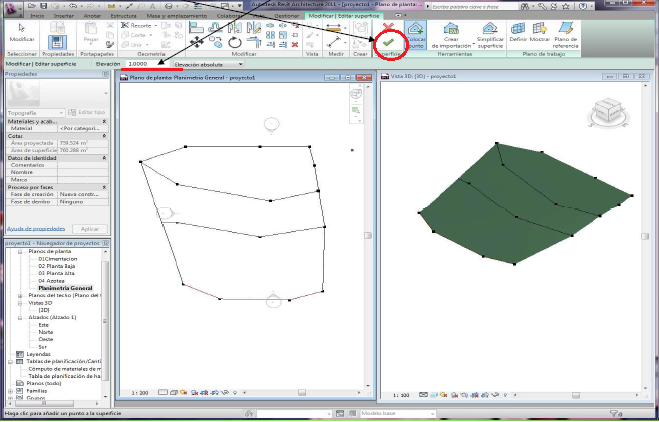Screen dimensions: 659x422
Task: Click the Ayuda de propiedades link
Action: tap(36, 229)
